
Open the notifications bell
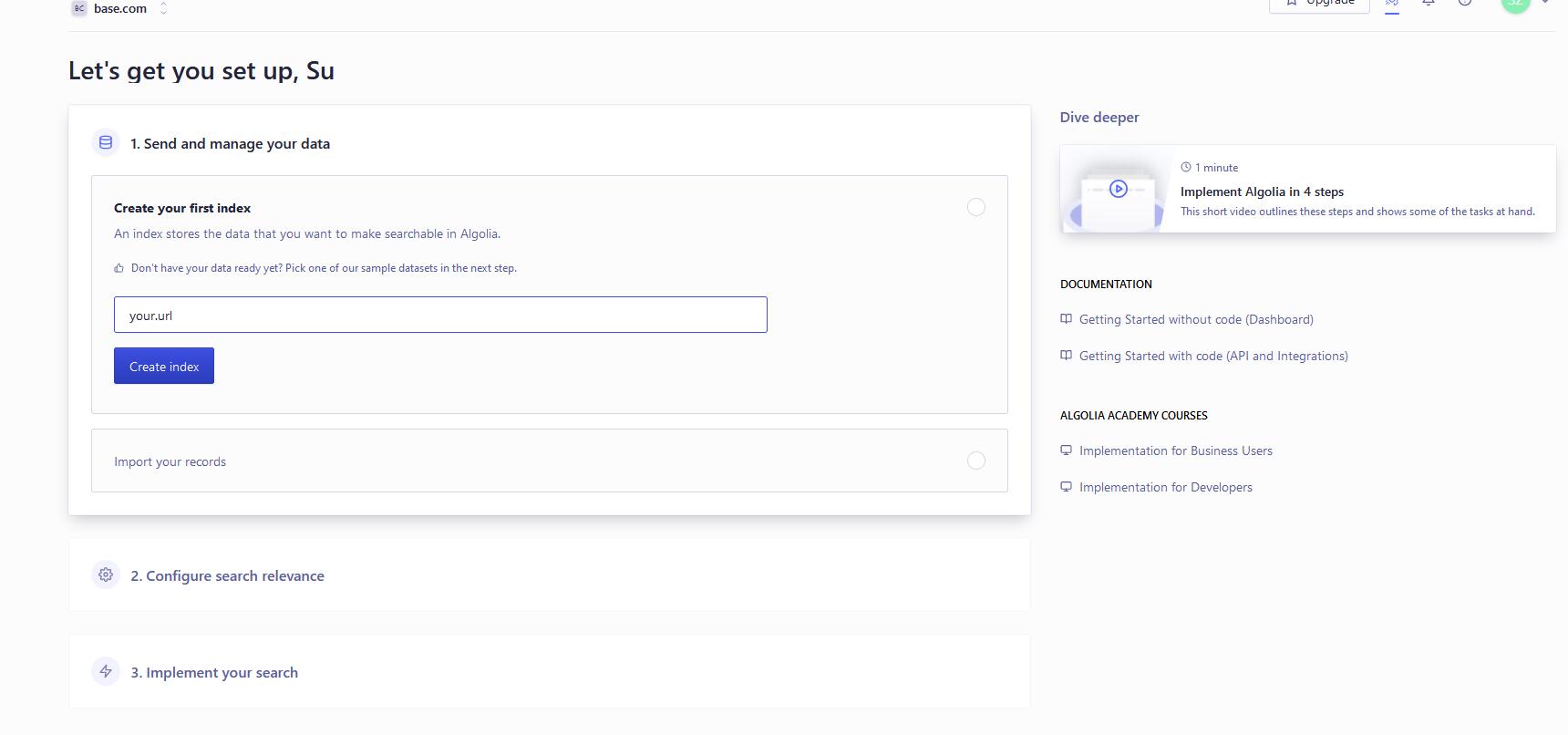(x=1429, y=4)
